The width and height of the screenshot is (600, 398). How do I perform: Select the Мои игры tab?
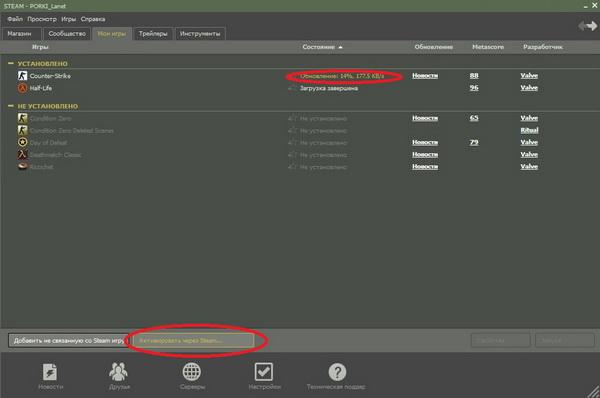(112, 34)
